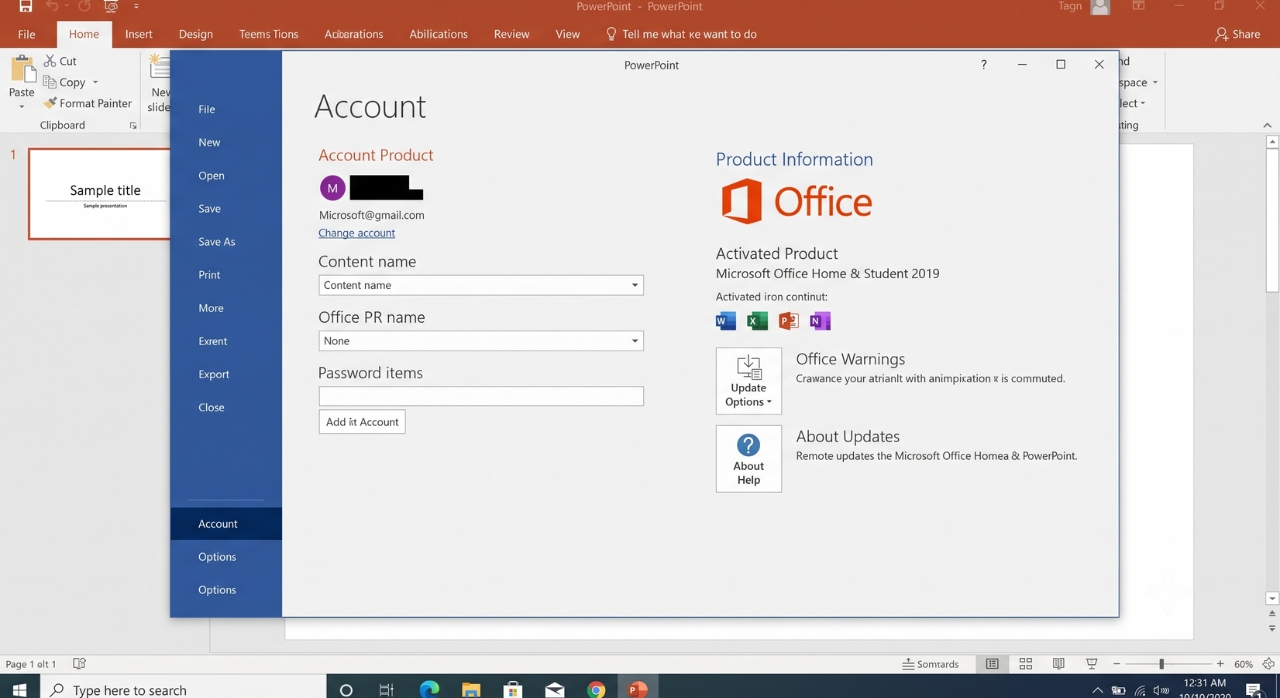Click the zoom in plus button

[1220, 664]
